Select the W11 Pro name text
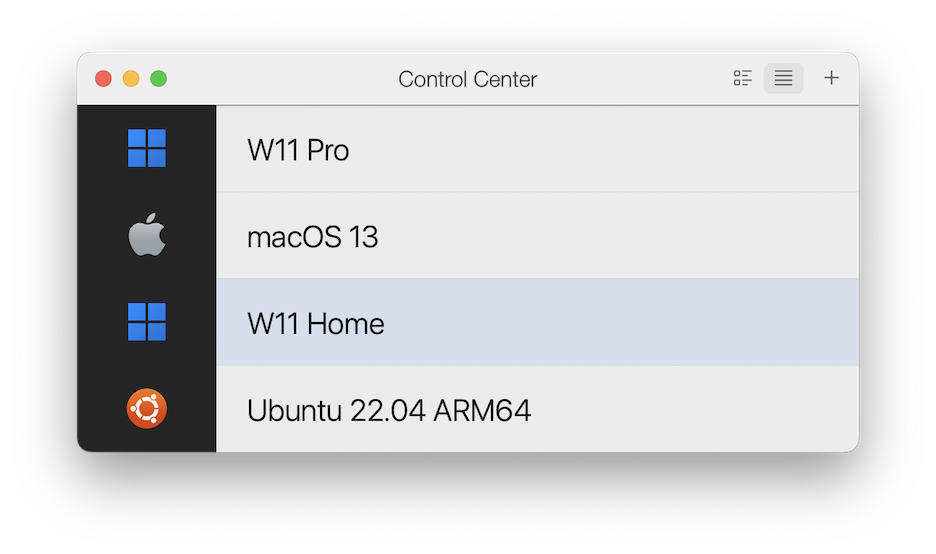 click(298, 150)
